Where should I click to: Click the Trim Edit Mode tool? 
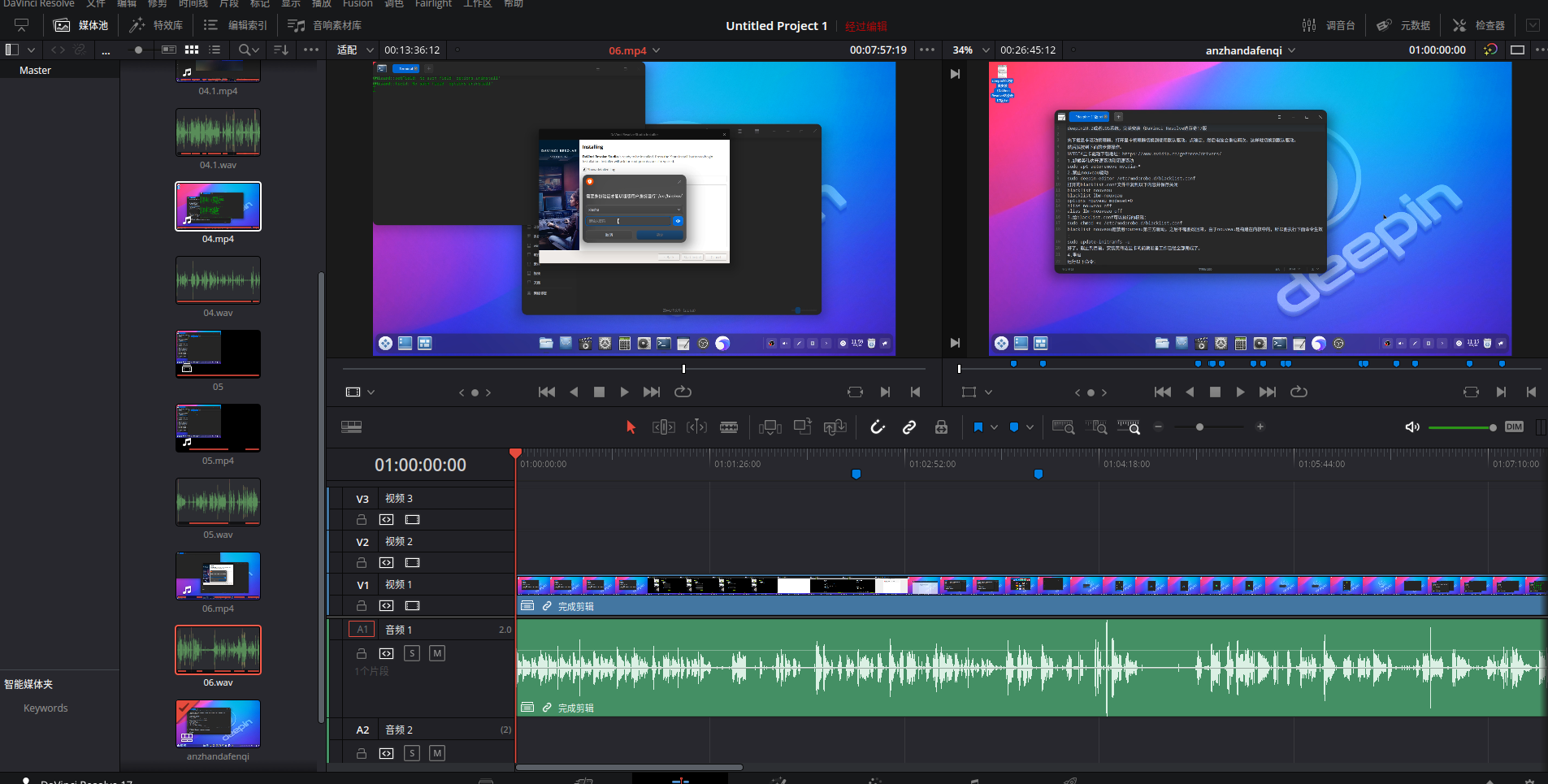coord(663,427)
